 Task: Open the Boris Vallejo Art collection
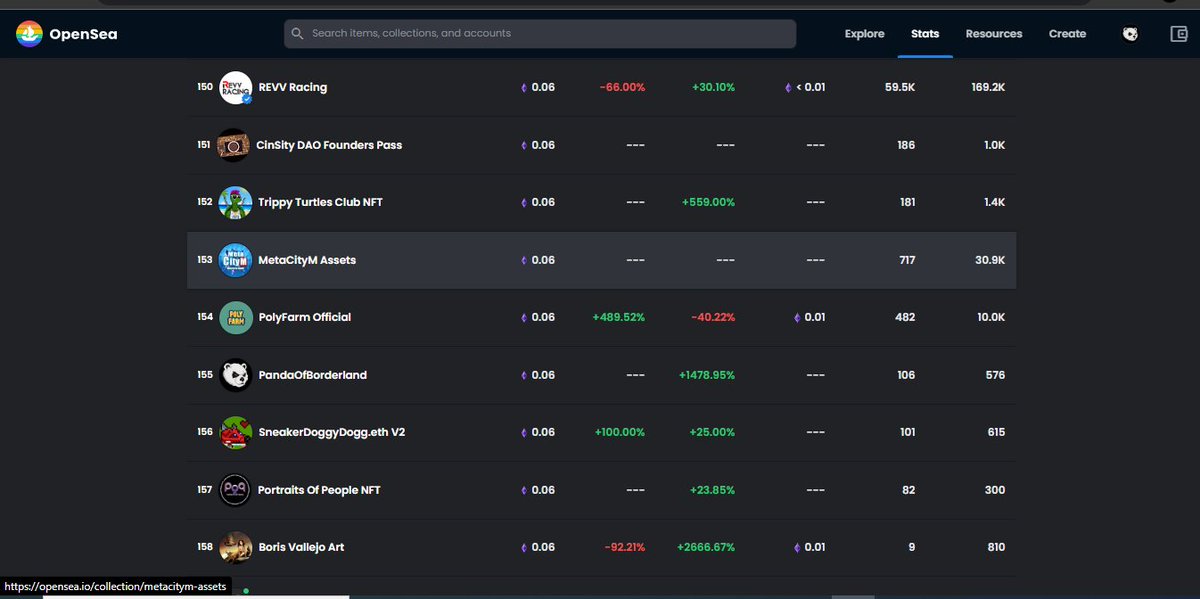pyautogui.click(x=301, y=548)
